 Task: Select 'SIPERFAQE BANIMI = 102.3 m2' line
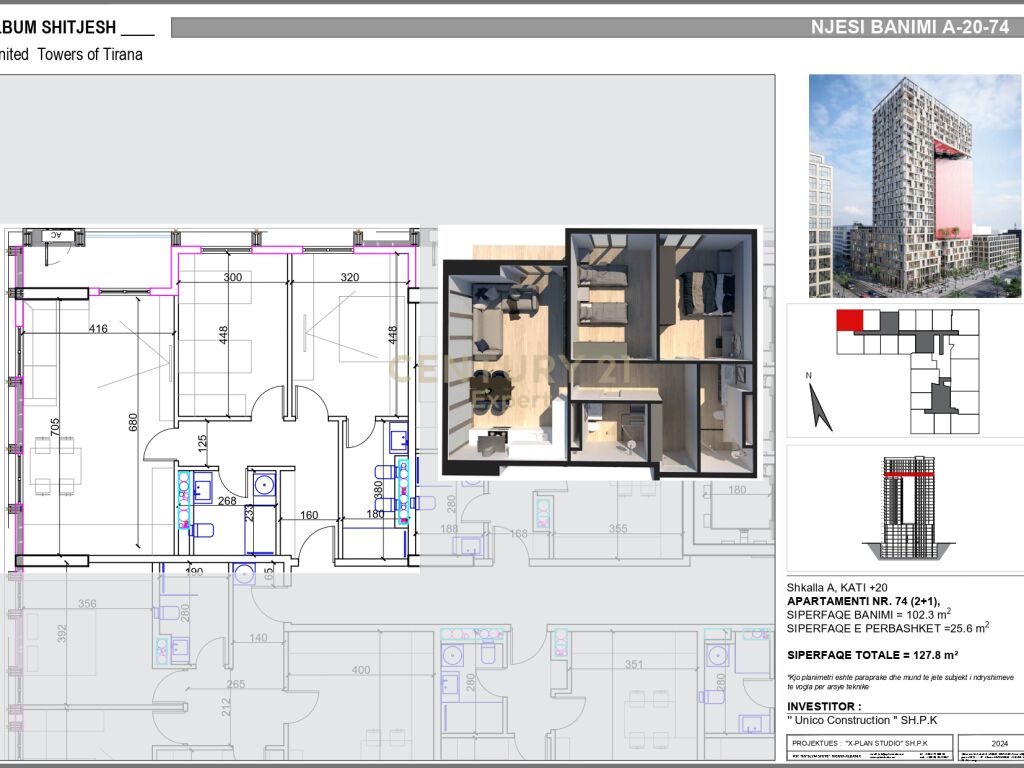click(869, 614)
